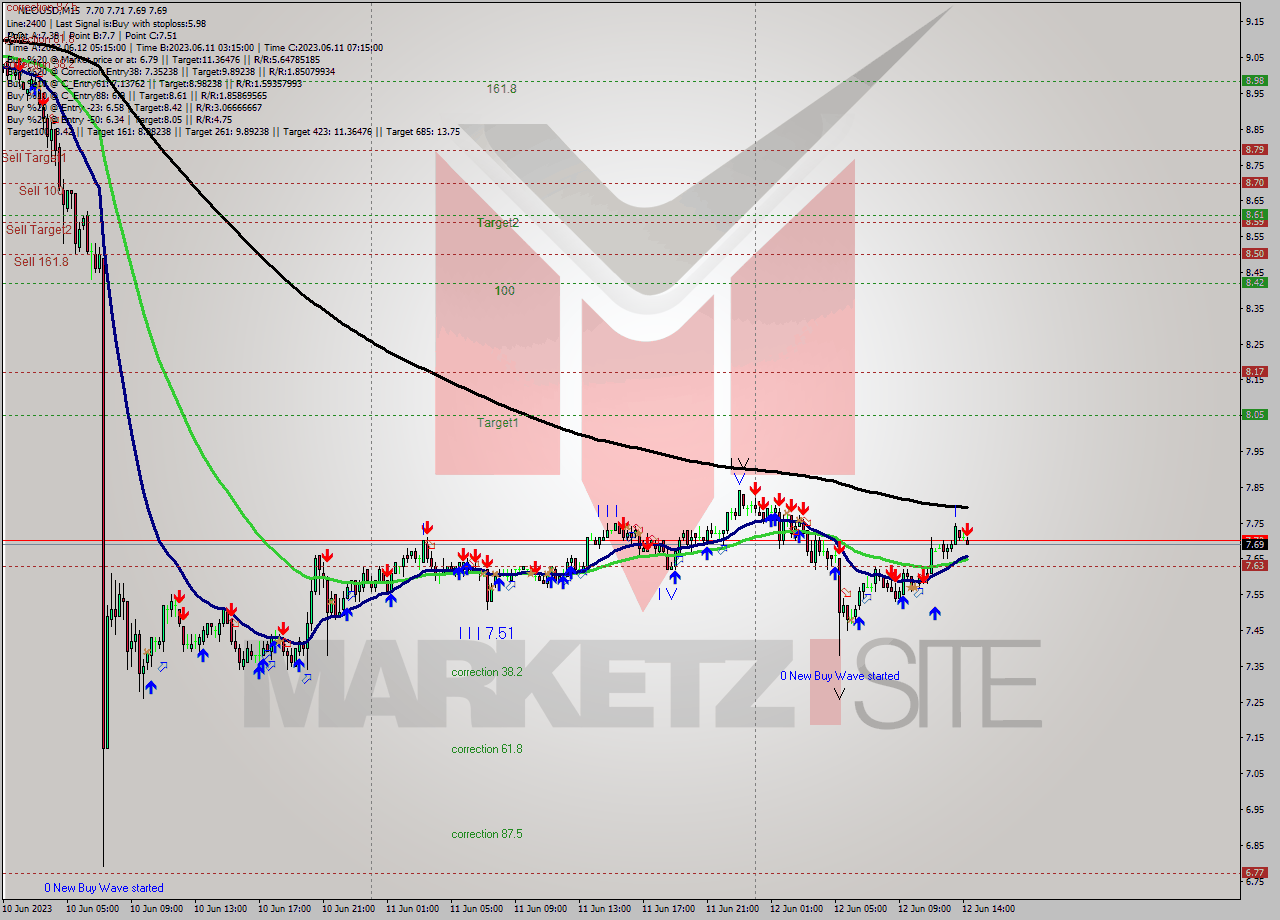
Task: Click the bottom-left '0 New Buy Wave started' label
Action: (x=104, y=888)
